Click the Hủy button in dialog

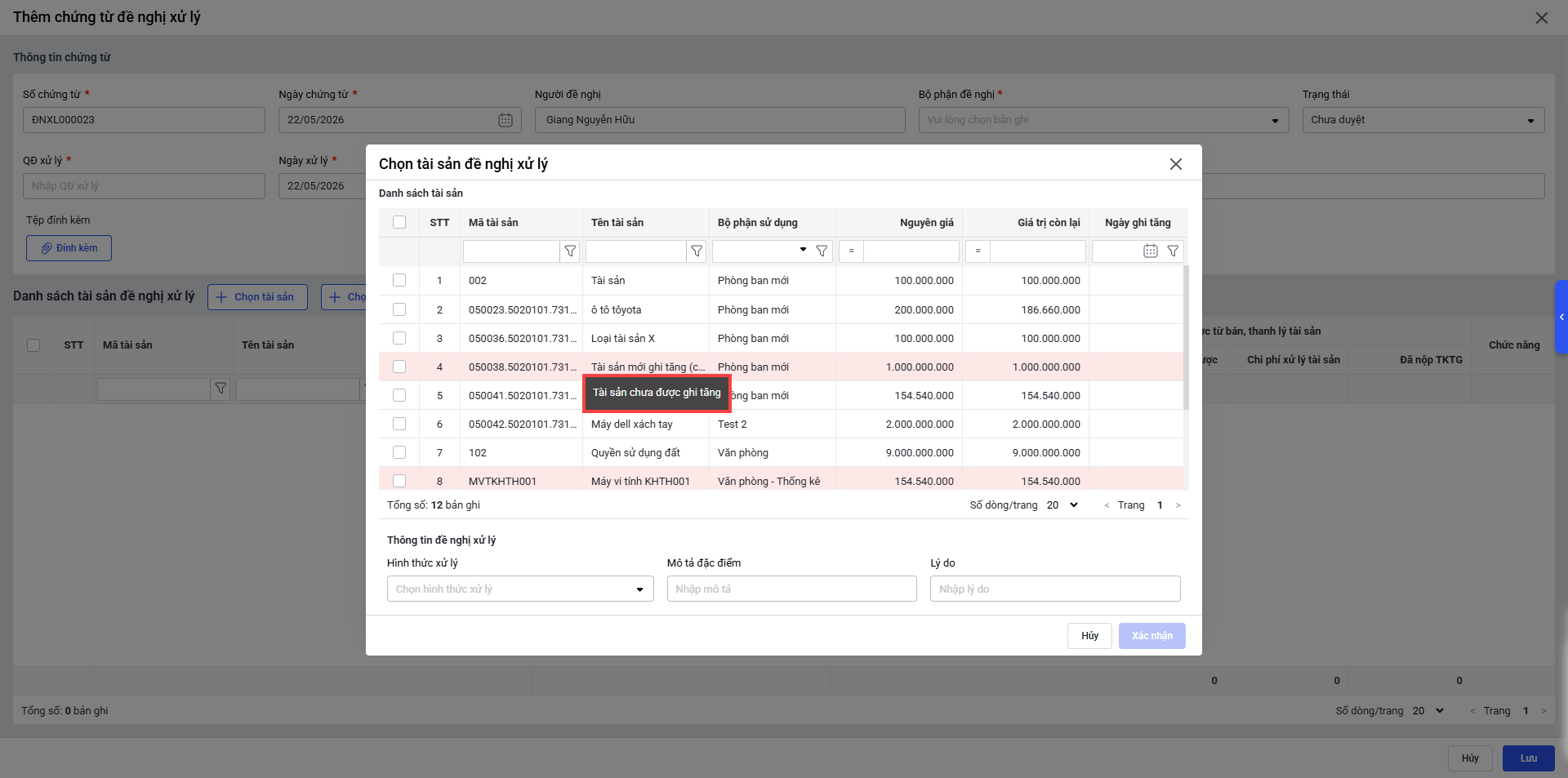point(1089,636)
